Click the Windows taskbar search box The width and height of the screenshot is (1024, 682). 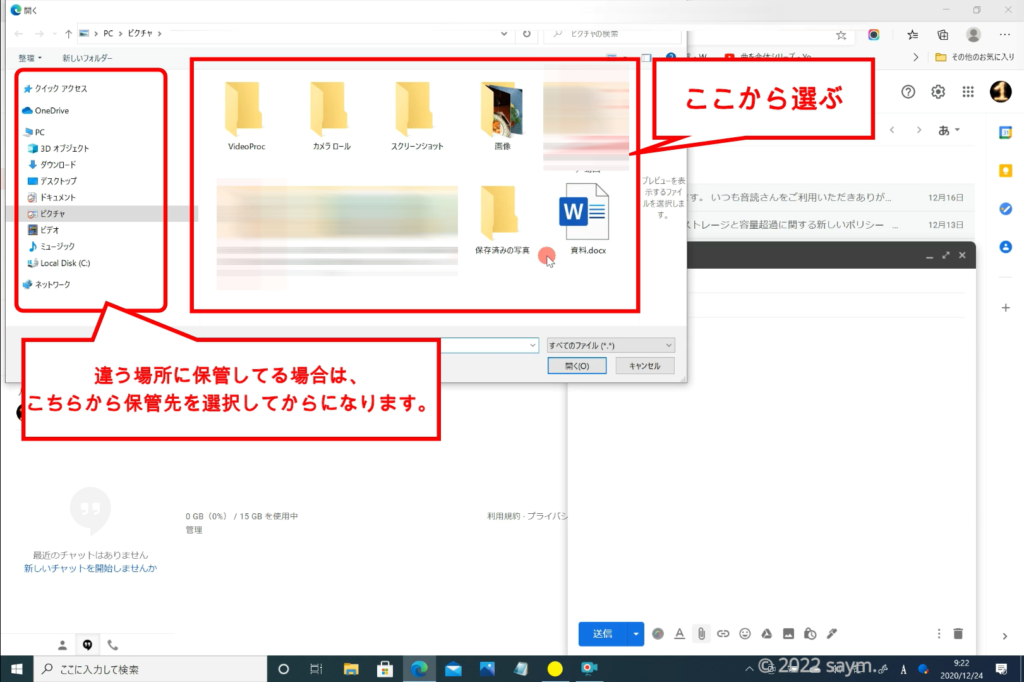(140, 669)
